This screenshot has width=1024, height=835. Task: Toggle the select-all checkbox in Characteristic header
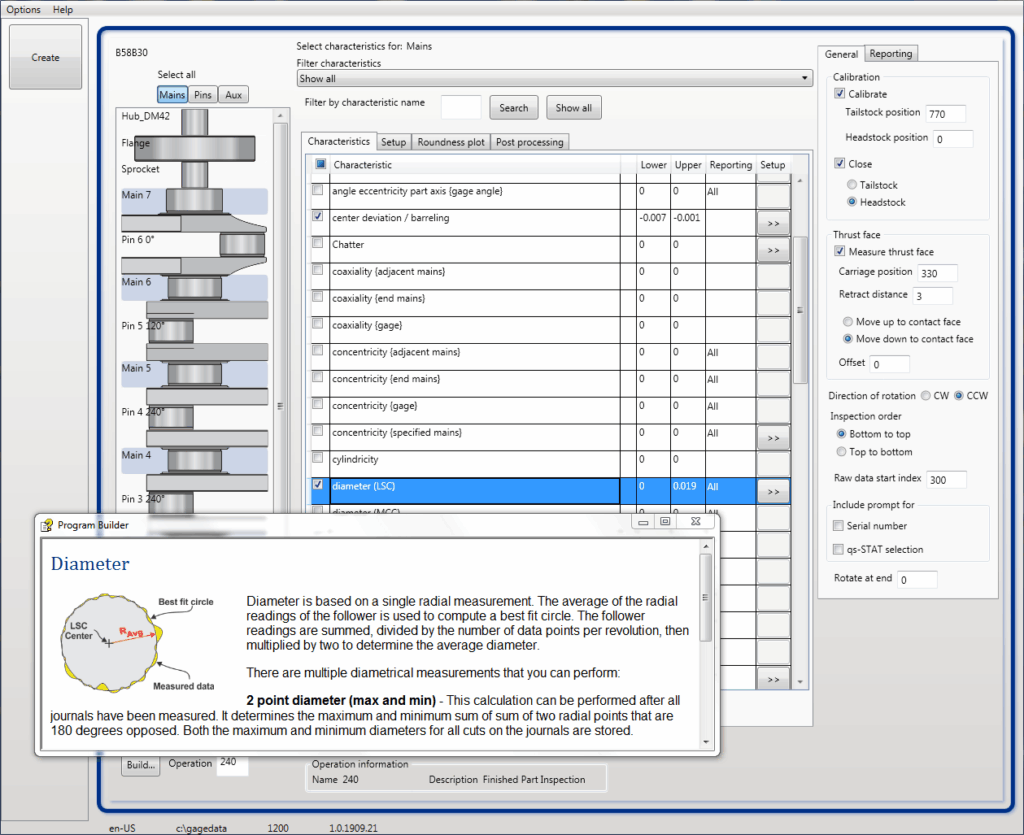point(320,165)
